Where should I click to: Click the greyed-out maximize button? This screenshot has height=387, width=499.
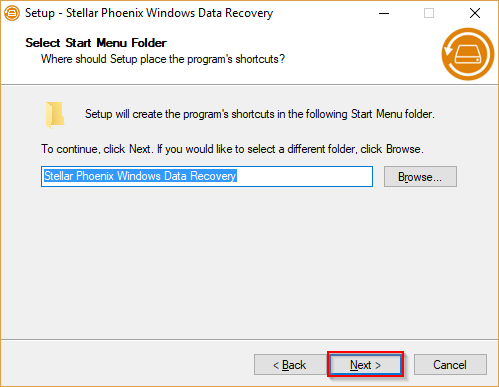(429, 13)
